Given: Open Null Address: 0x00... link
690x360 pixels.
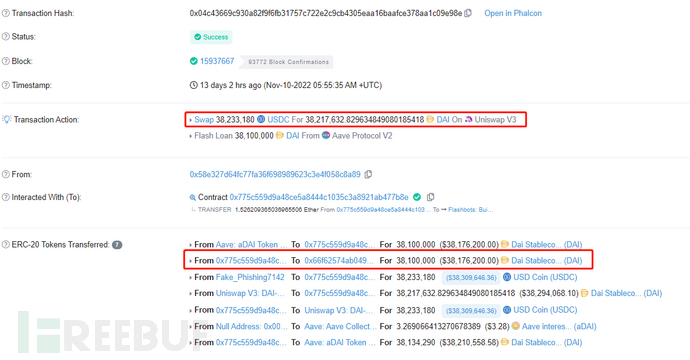Looking at the screenshot, I should pyautogui.click(x=251, y=326).
